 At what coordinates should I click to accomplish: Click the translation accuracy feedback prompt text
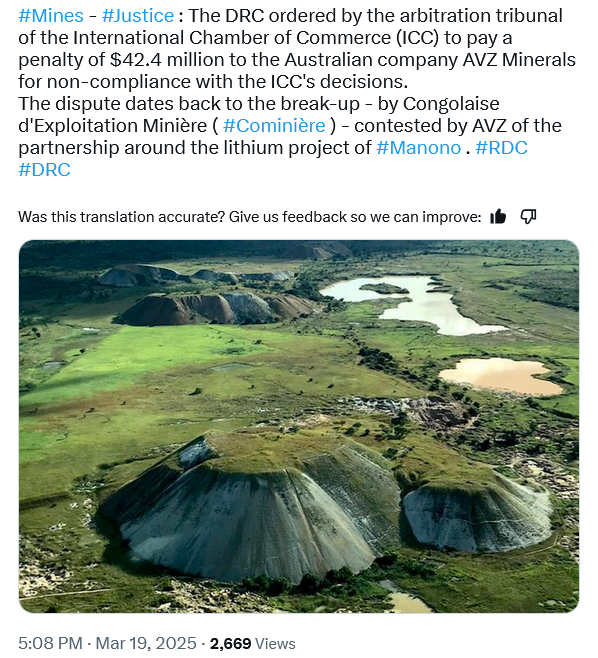(x=250, y=217)
